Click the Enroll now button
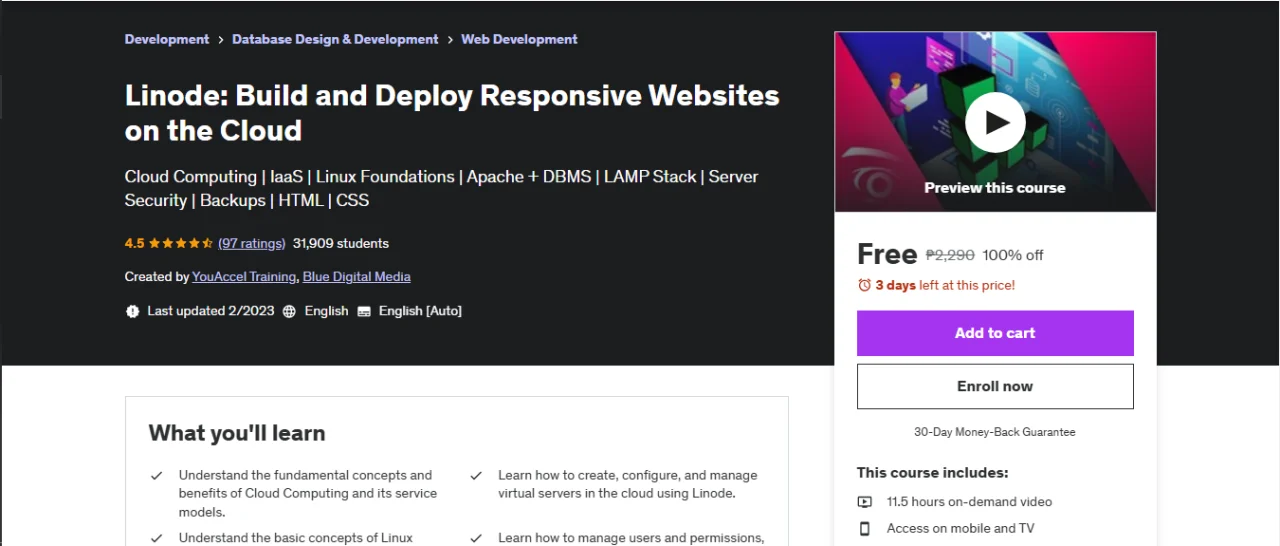This screenshot has width=1280, height=546. coord(995,386)
